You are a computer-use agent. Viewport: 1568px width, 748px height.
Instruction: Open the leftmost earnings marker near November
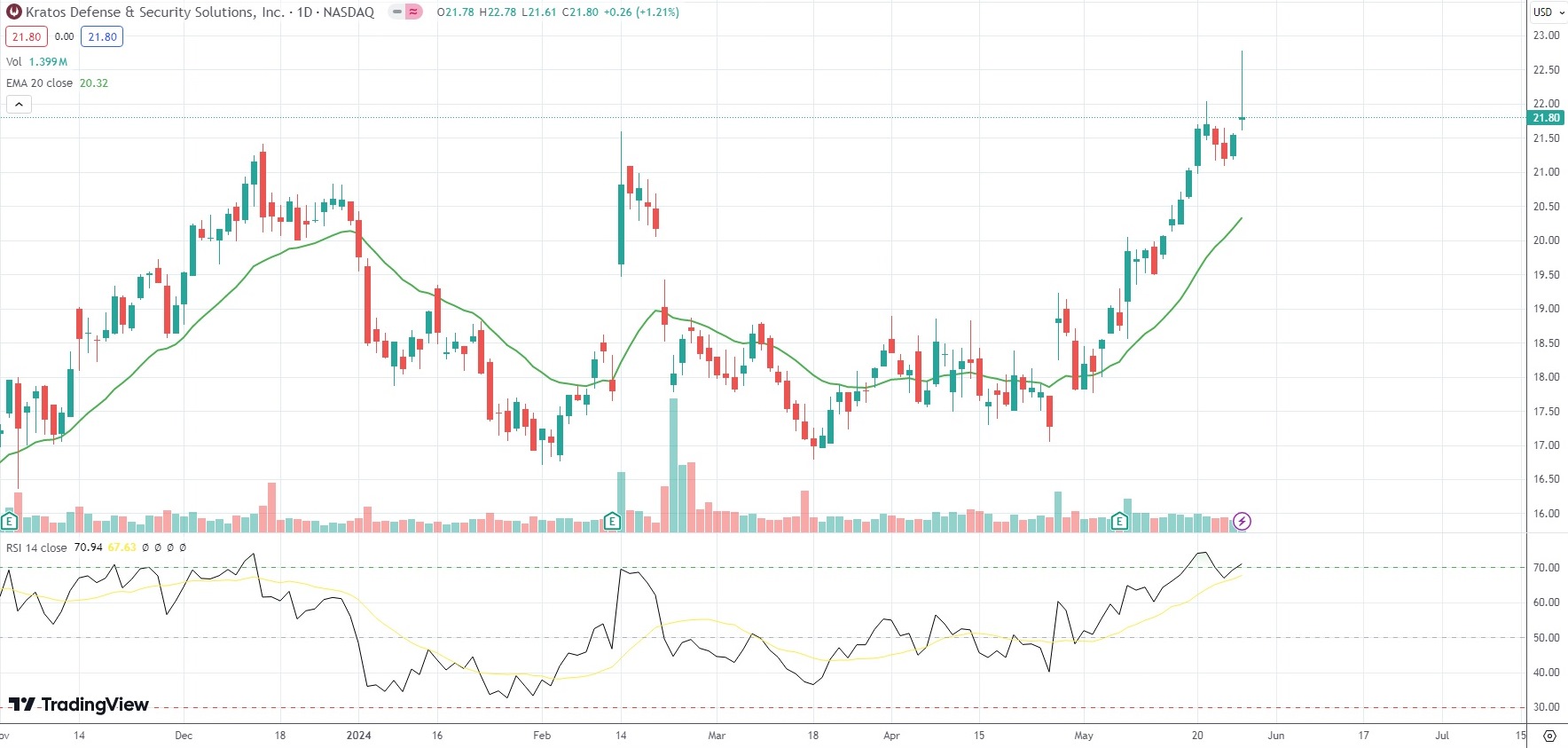point(10,521)
